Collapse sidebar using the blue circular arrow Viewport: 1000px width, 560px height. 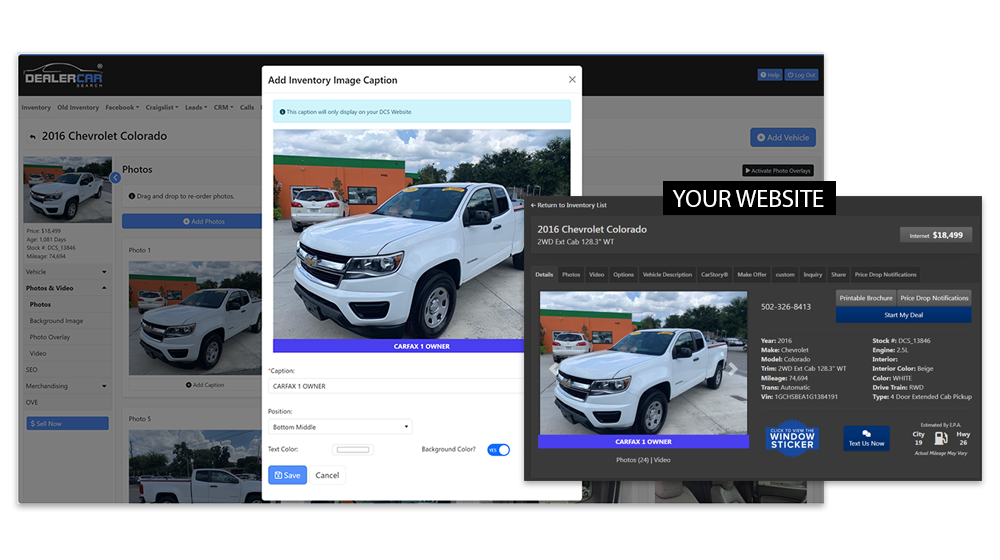coord(115,178)
